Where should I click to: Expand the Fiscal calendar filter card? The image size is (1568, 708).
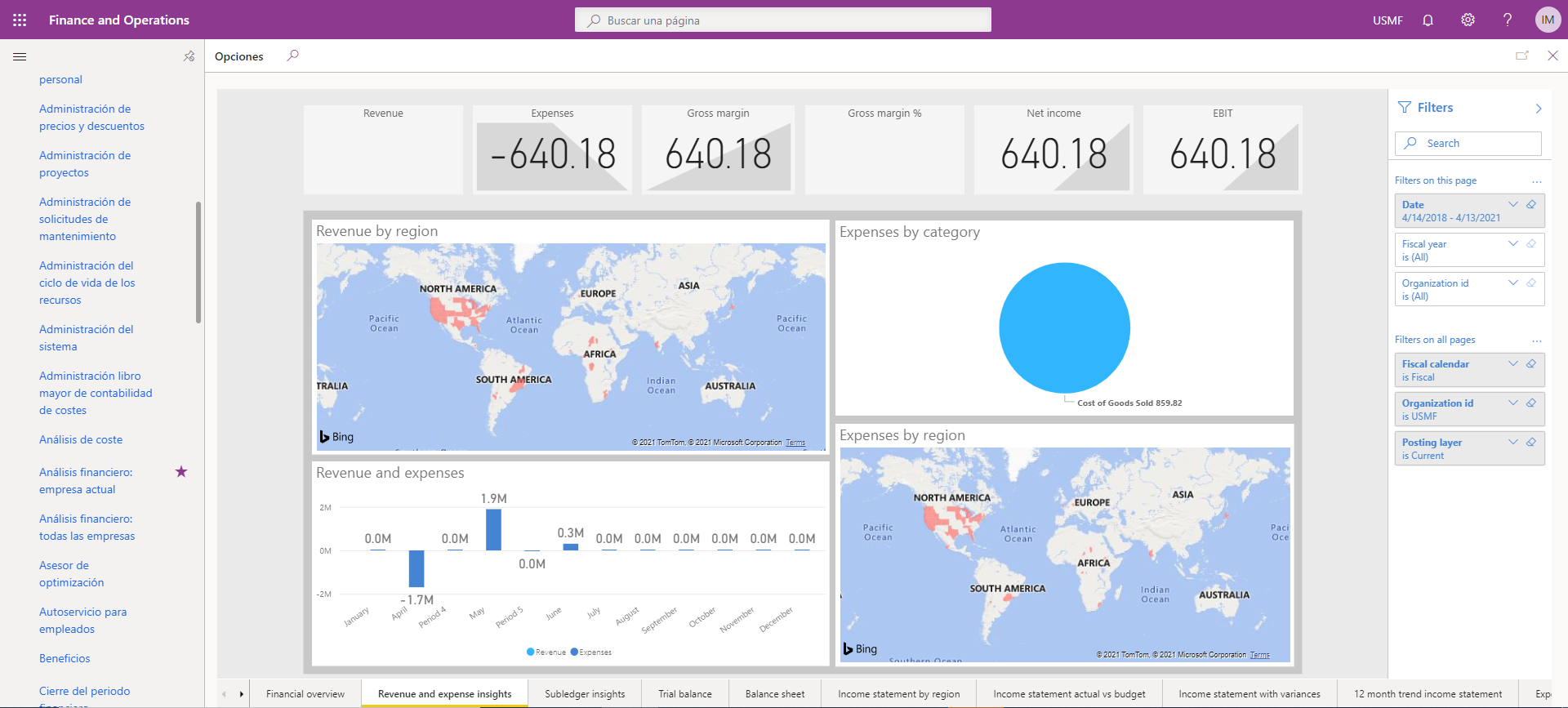click(1513, 363)
